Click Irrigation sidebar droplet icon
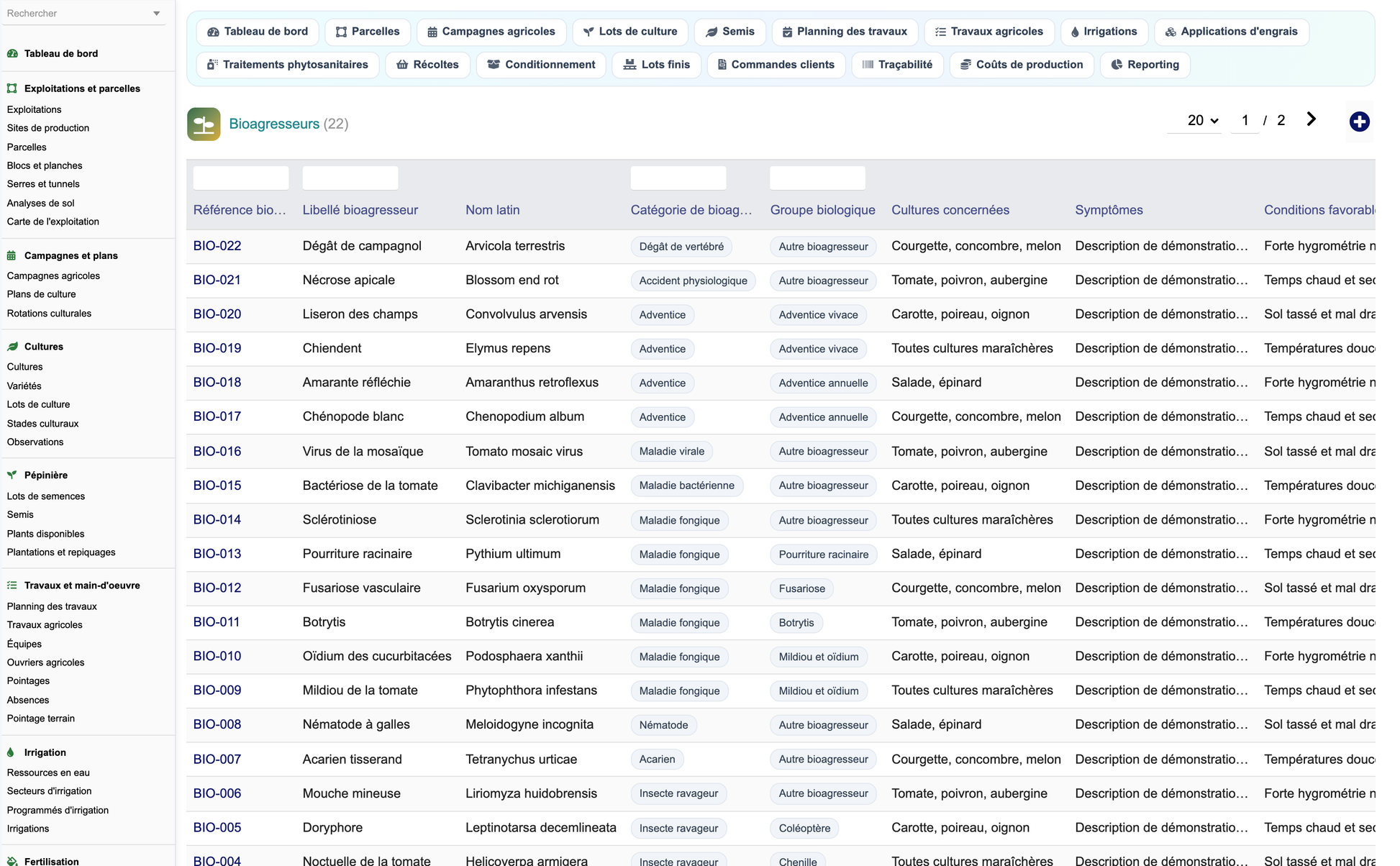The width and height of the screenshot is (1400, 866). [x=11, y=752]
